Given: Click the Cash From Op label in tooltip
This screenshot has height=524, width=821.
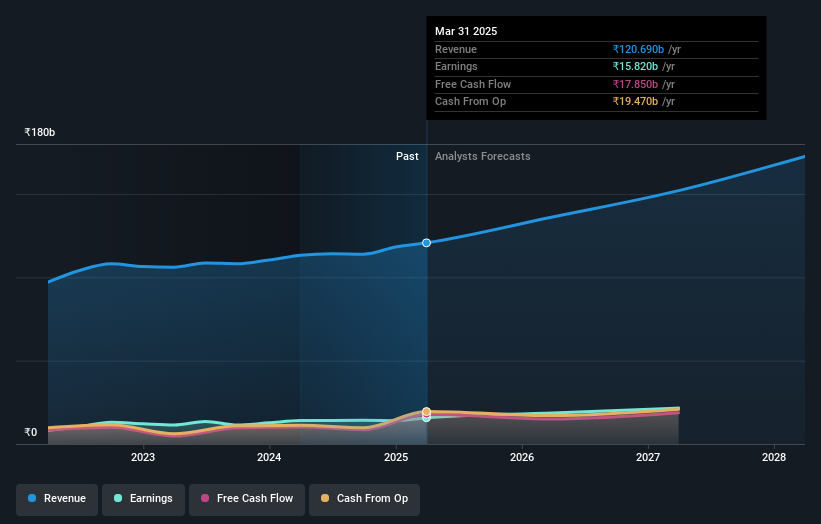Looking at the screenshot, I should point(470,102).
